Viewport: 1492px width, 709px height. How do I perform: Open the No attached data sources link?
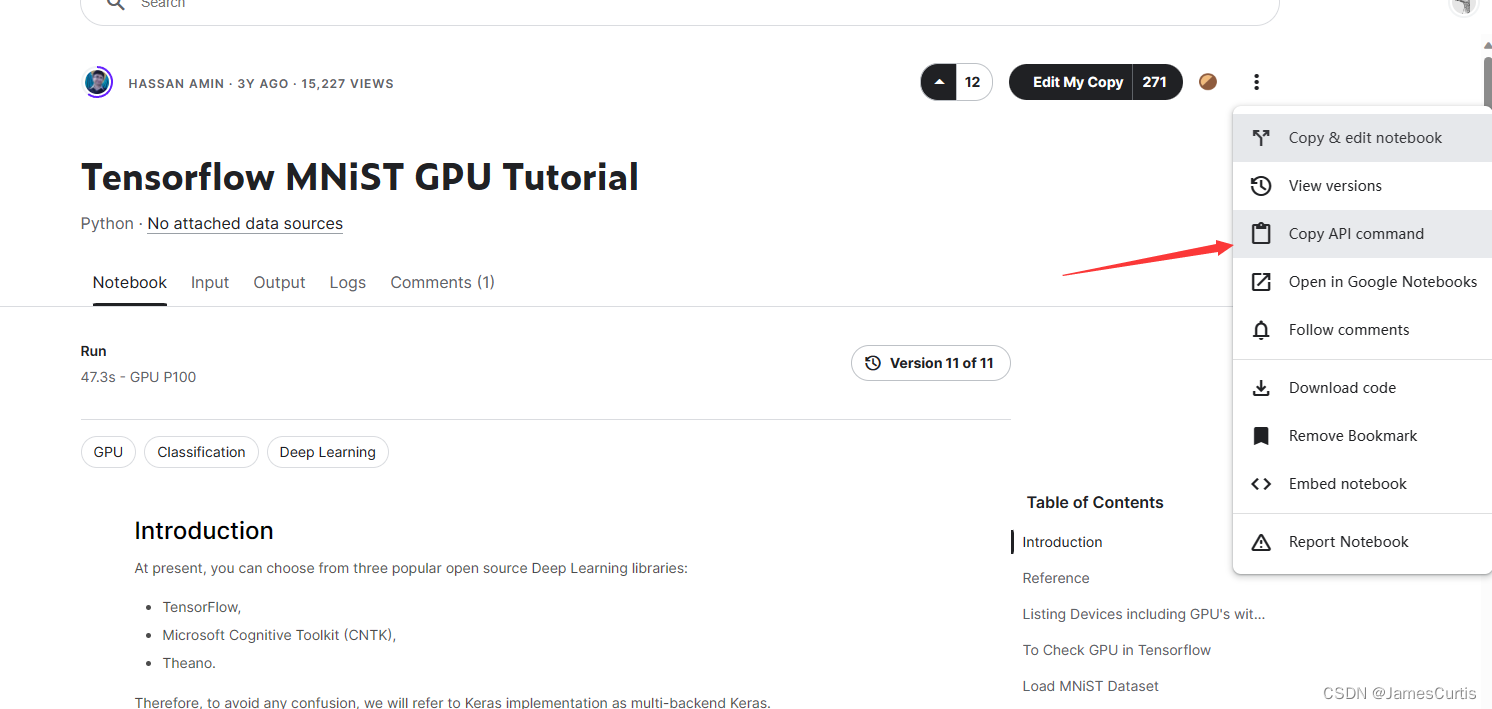245,224
